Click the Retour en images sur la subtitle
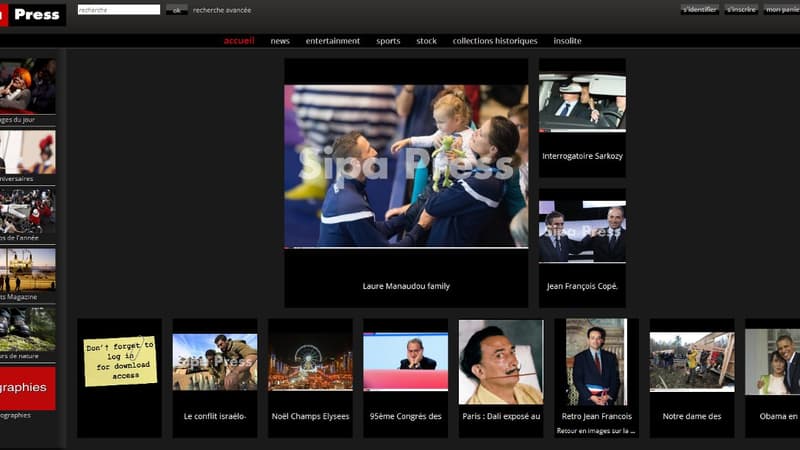Viewport: 800px width, 450px height. pos(596,431)
